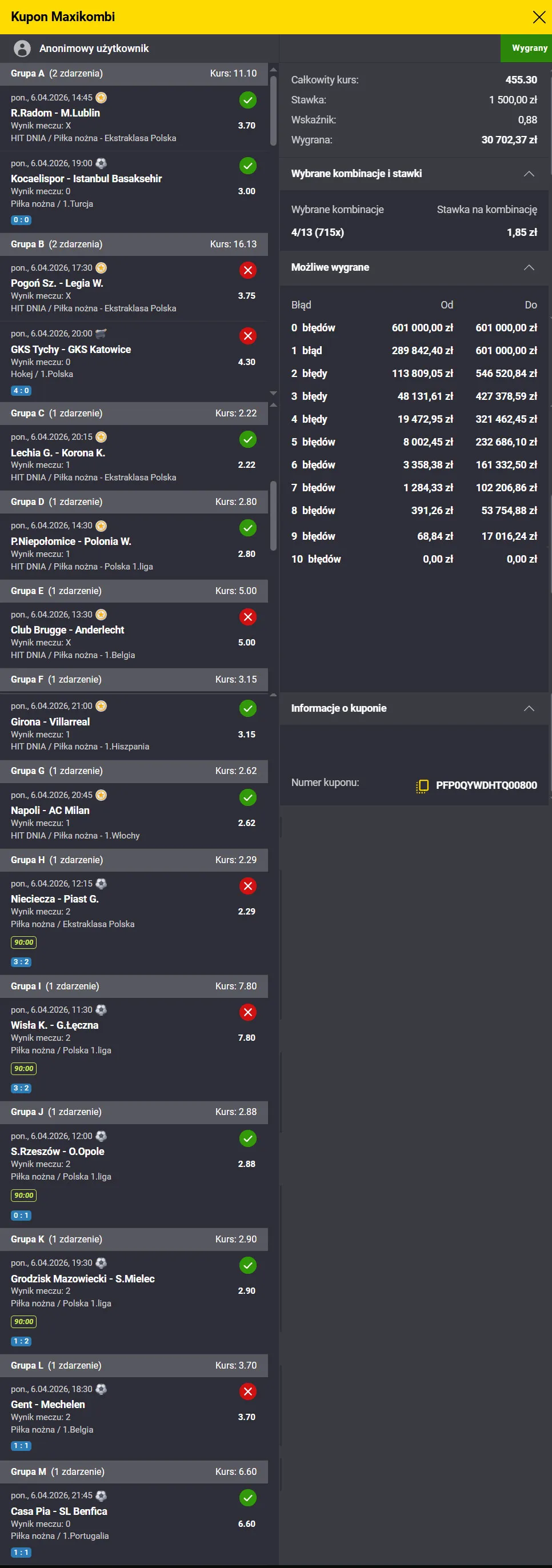552x1568 pixels.
Task: Click the red X icon for Pogoń Sz. - Legia W.
Action: click(x=247, y=270)
